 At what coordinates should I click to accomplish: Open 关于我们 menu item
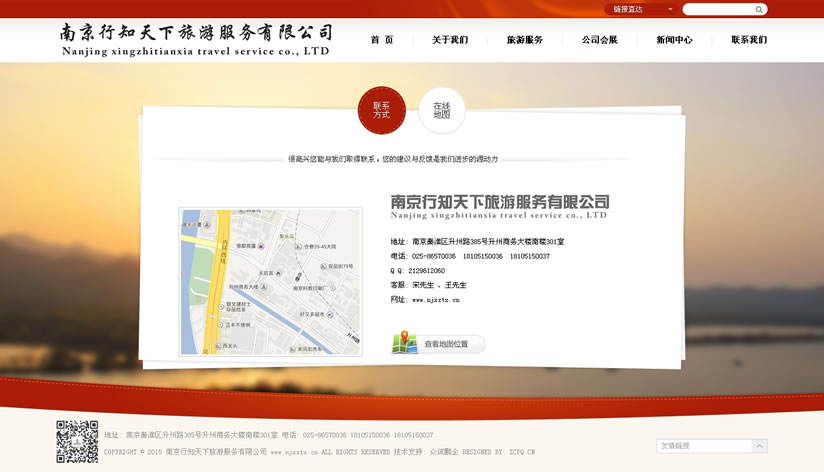point(450,40)
